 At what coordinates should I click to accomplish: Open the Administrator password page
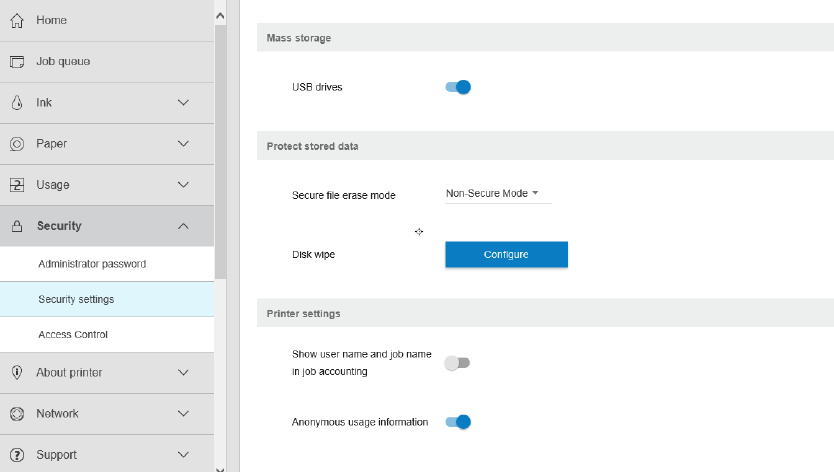click(x=92, y=264)
